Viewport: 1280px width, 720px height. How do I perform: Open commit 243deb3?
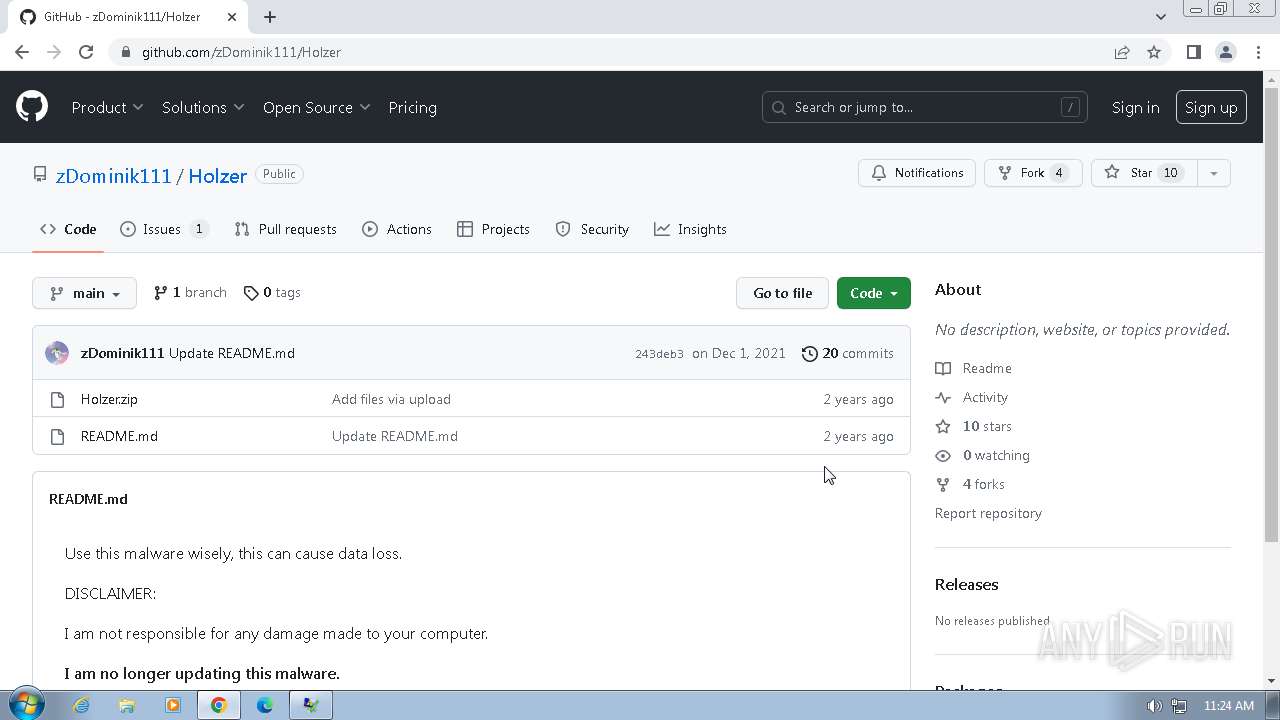659,354
